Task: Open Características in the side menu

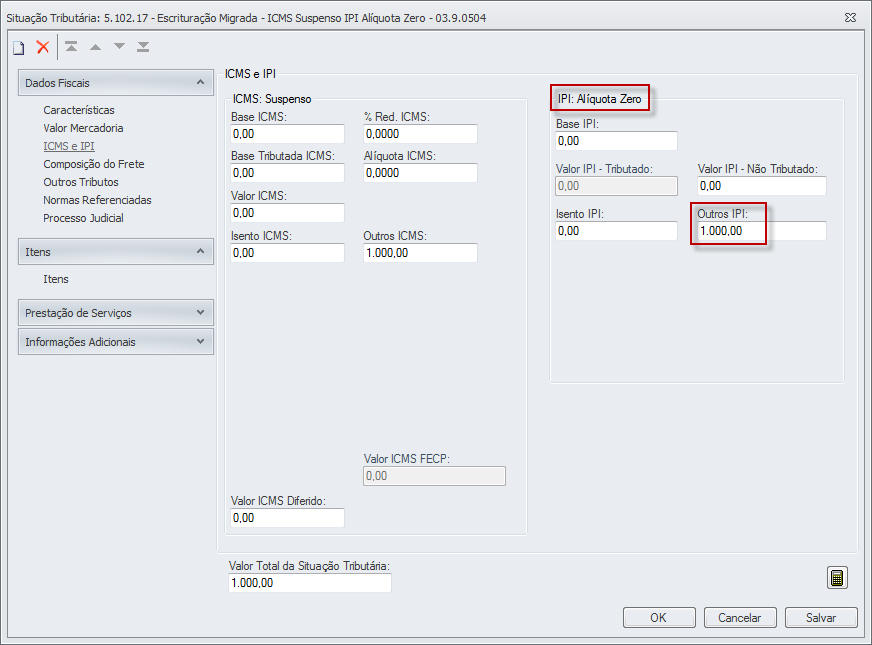Action: click(79, 110)
